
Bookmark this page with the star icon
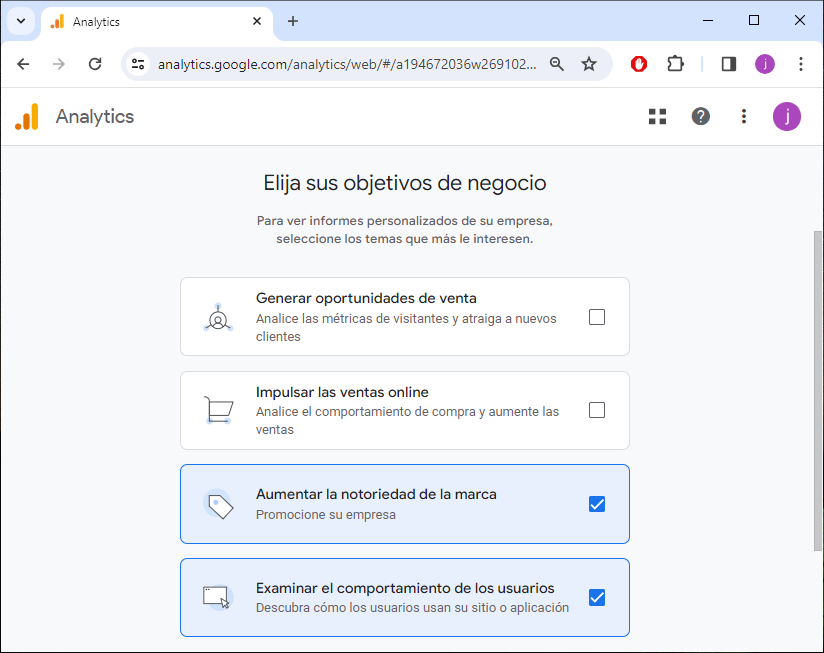tap(589, 64)
